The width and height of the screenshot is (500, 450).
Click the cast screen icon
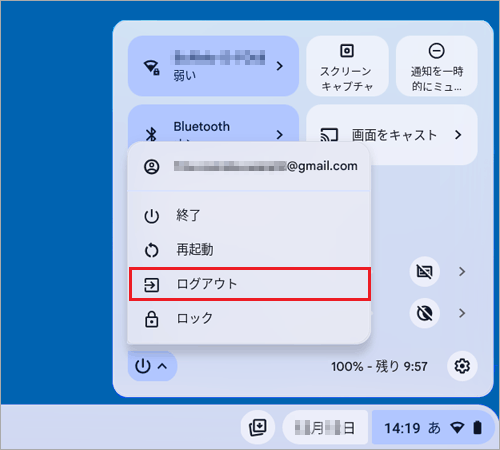329,135
